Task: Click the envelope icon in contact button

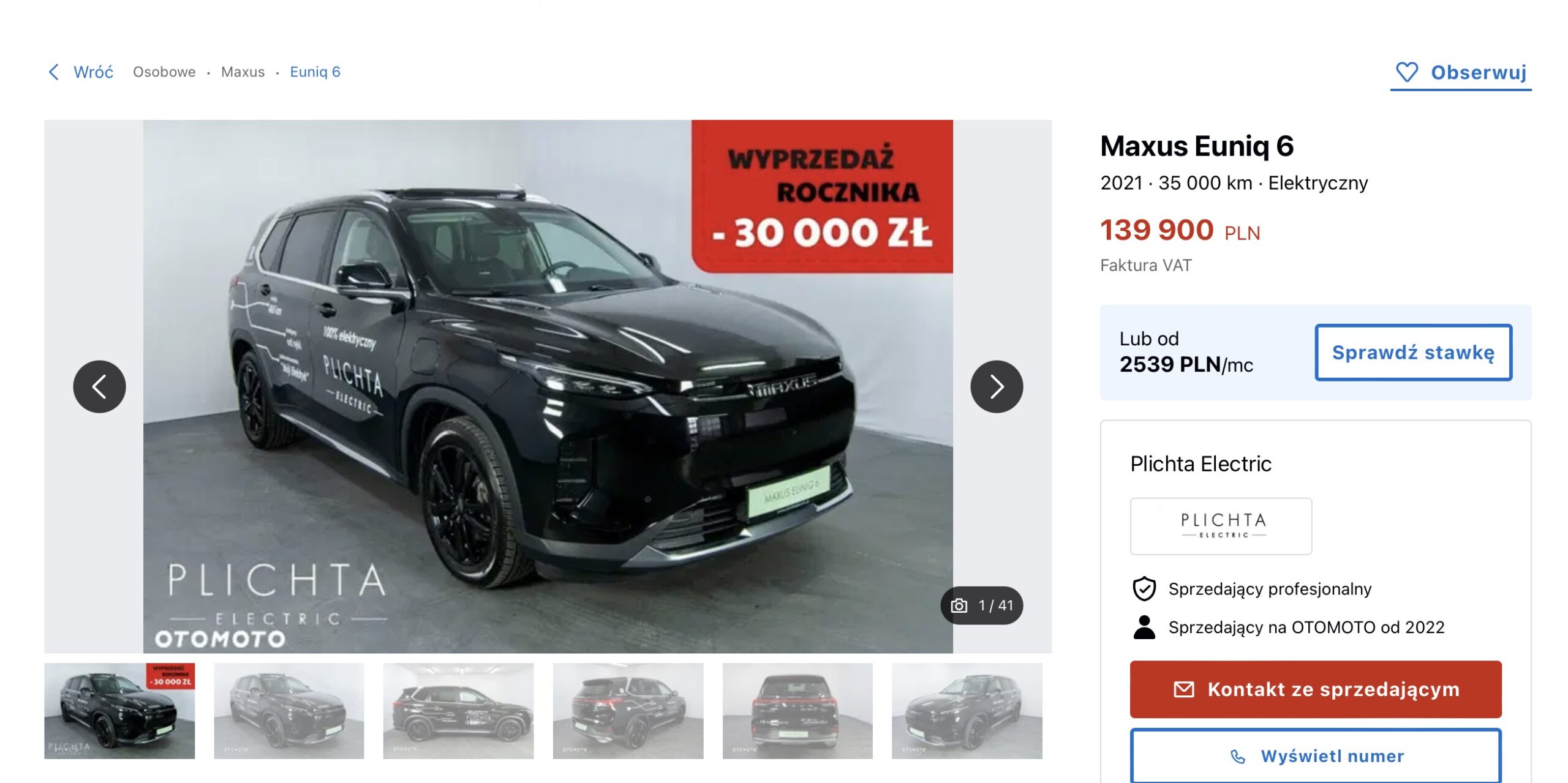Action: pyautogui.click(x=1183, y=689)
